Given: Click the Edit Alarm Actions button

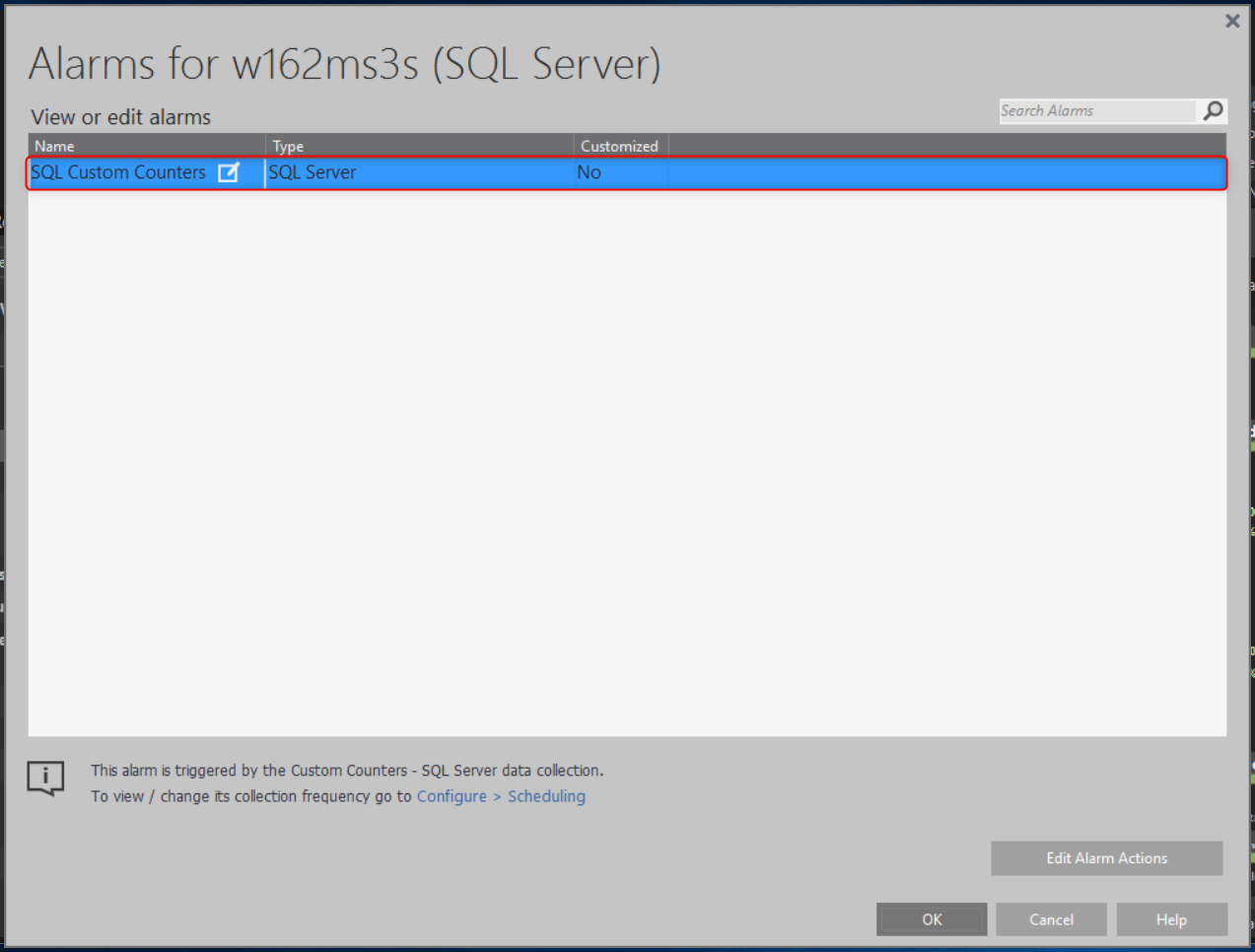Looking at the screenshot, I should click(x=1106, y=858).
